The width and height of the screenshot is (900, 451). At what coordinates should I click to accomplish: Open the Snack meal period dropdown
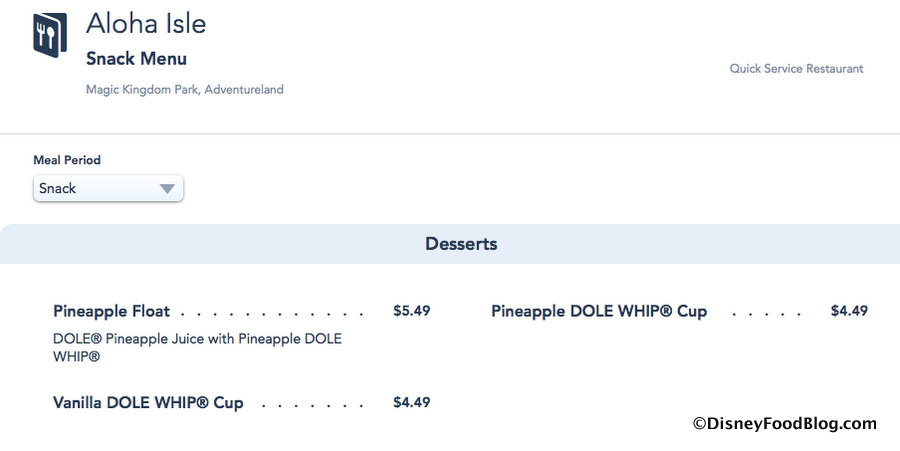[x=108, y=188]
